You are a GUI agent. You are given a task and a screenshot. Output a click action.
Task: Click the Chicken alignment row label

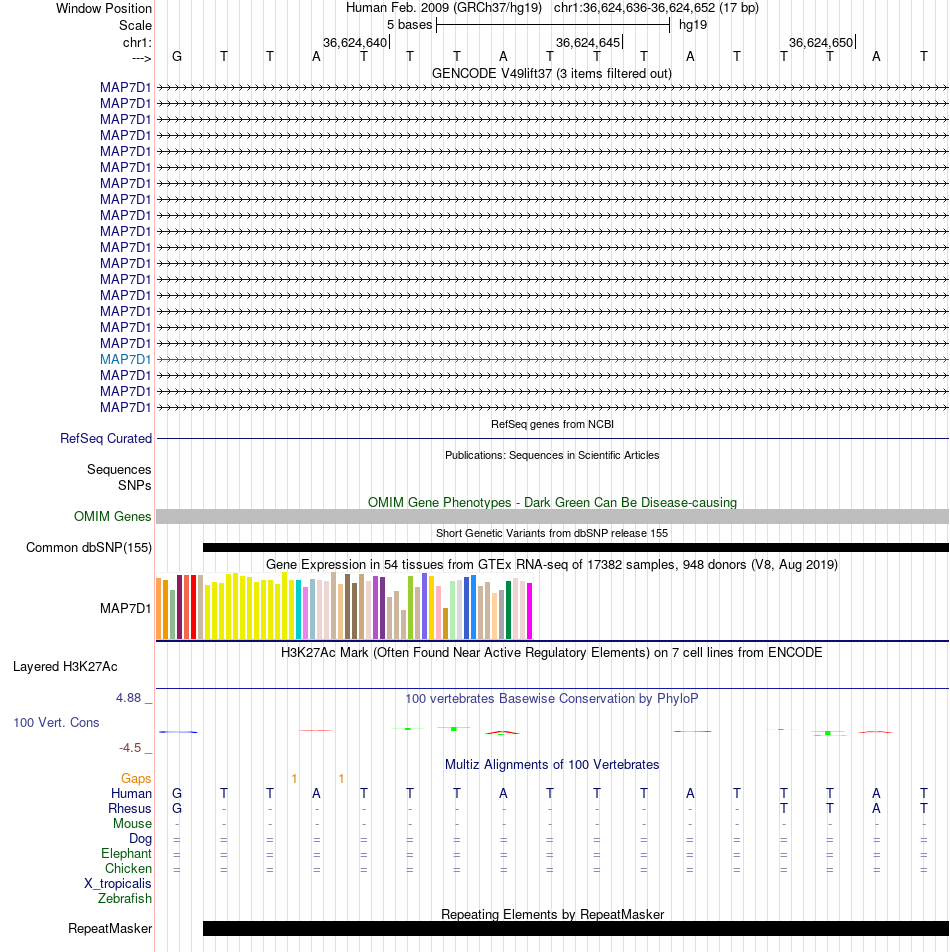click(128, 869)
